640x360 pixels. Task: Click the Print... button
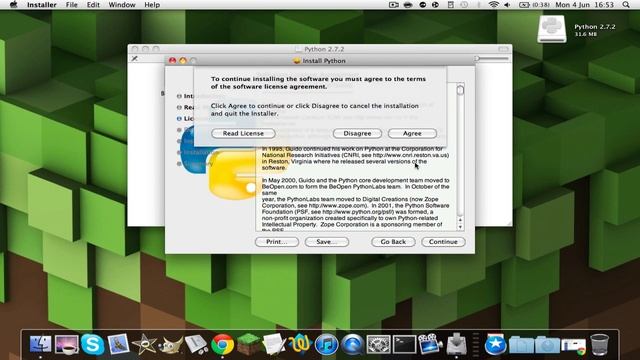coord(277,242)
